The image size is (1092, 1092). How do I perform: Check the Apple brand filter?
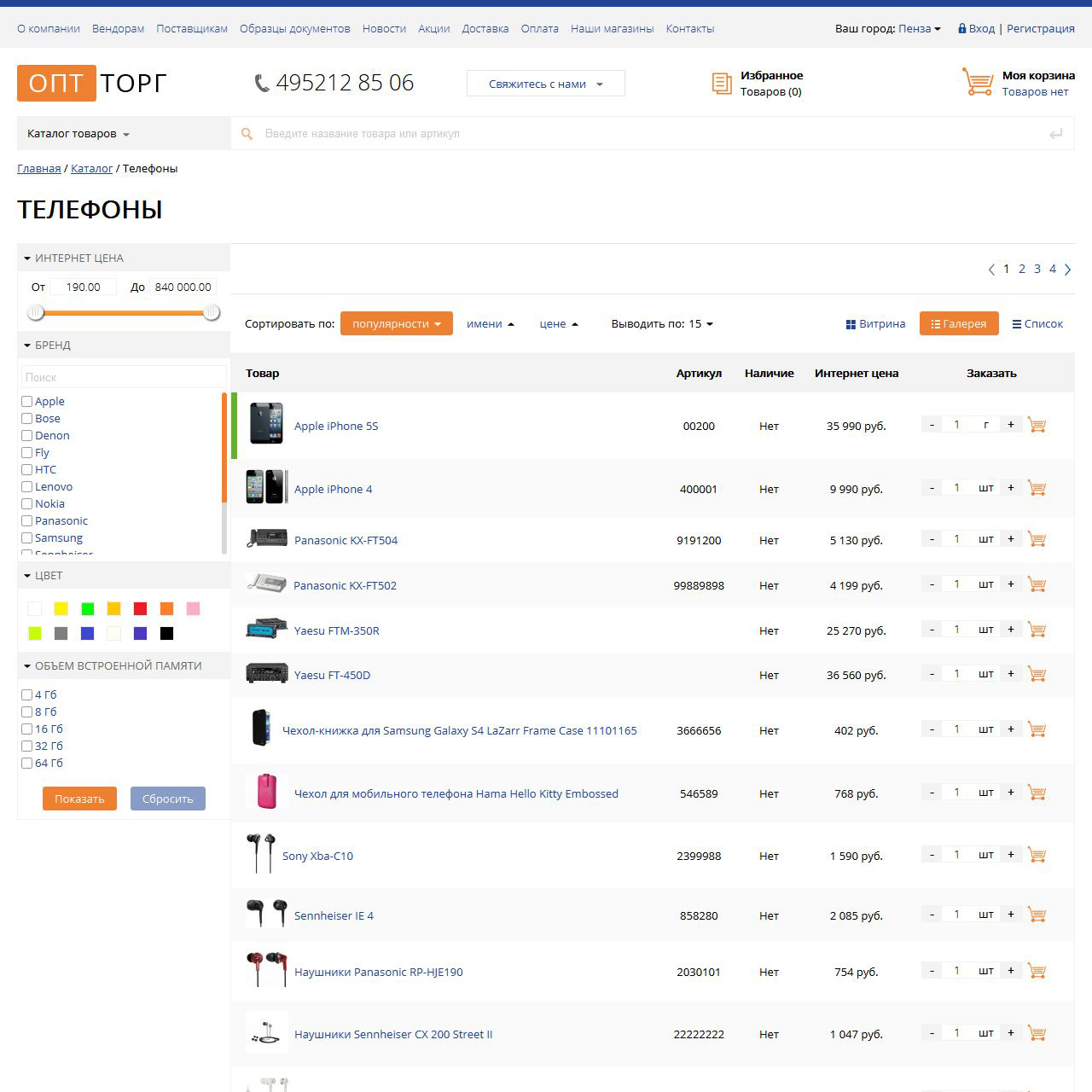pos(27,402)
